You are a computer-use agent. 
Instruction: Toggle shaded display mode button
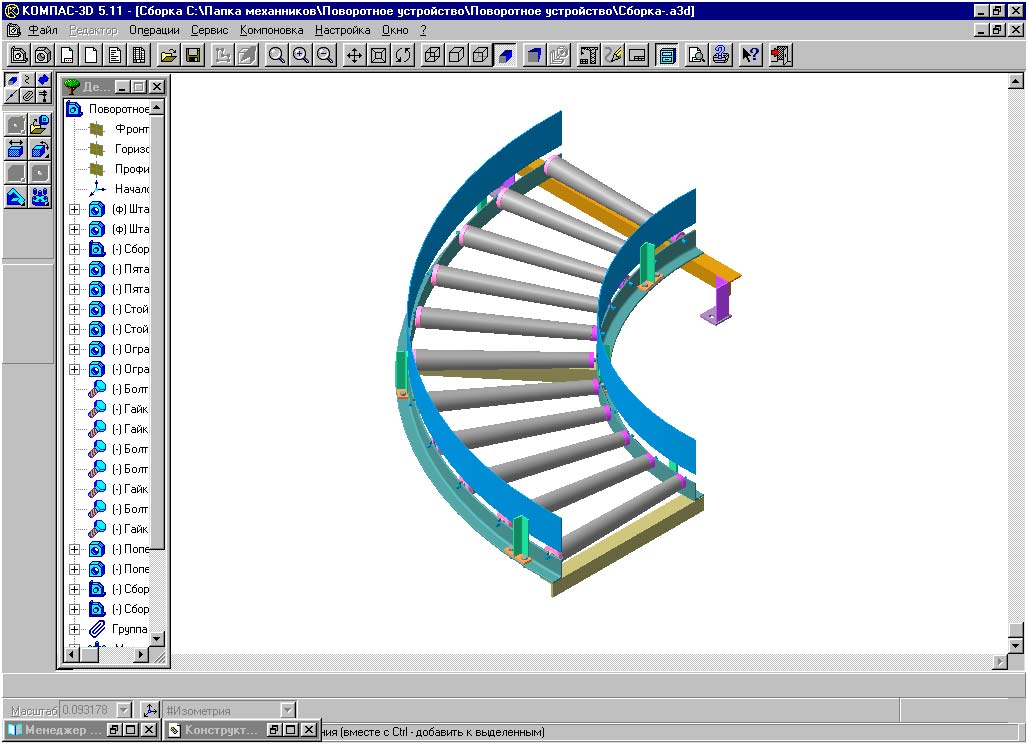506,55
